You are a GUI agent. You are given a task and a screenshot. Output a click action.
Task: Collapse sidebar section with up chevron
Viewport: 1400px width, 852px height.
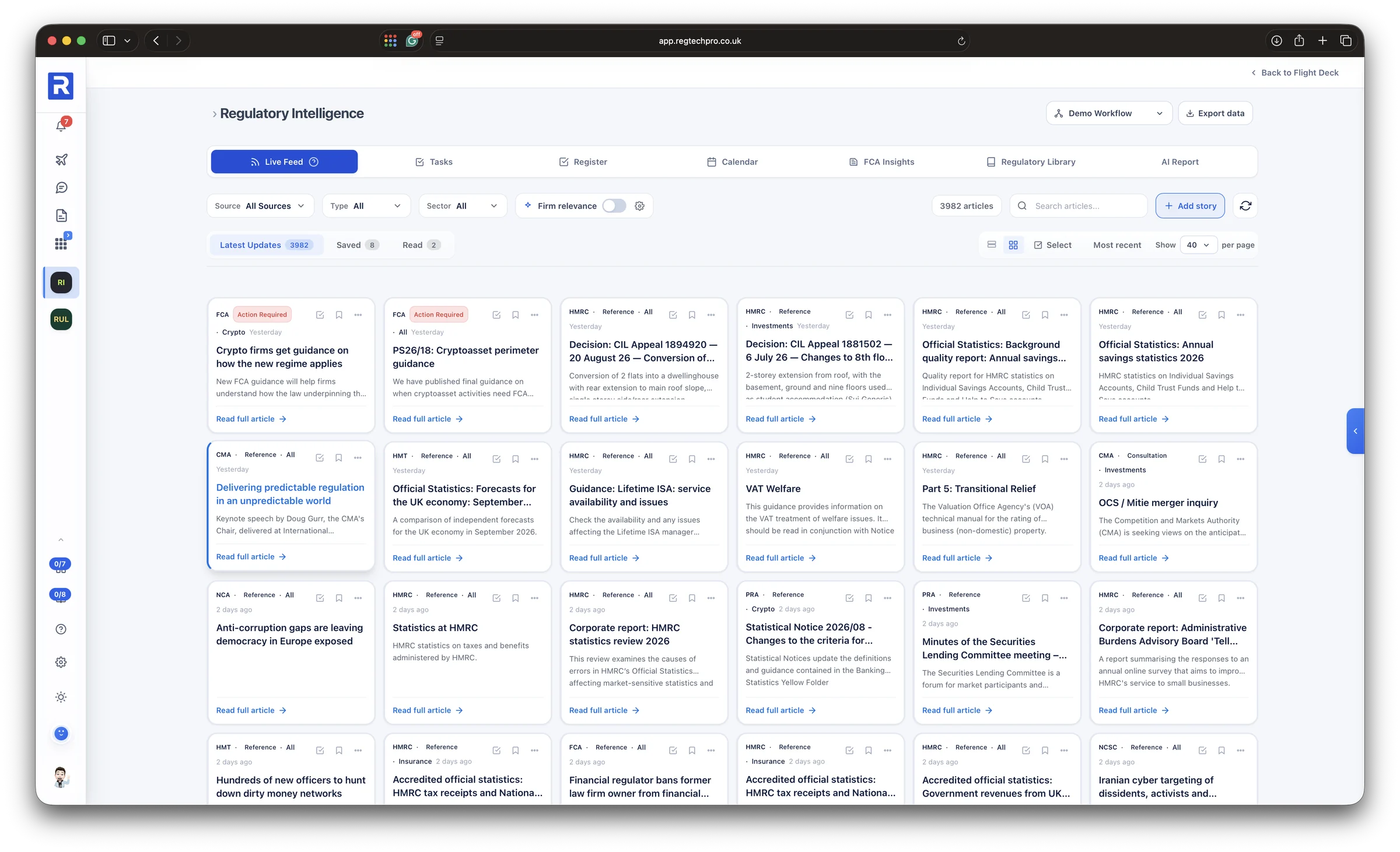click(61, 540)
